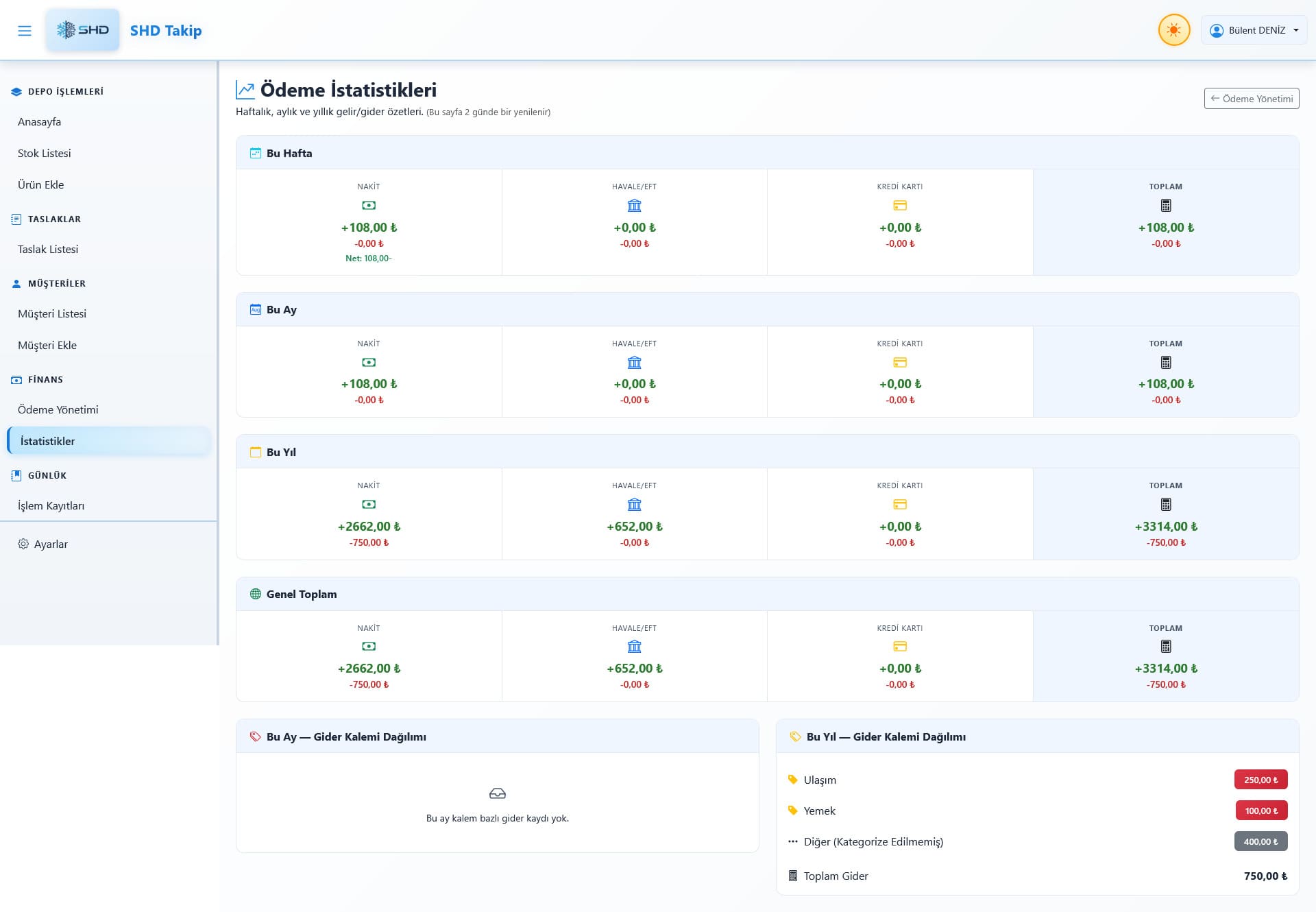
Task: Open Ödeme Yönetimi in sidebar
Action: (58, 410)
